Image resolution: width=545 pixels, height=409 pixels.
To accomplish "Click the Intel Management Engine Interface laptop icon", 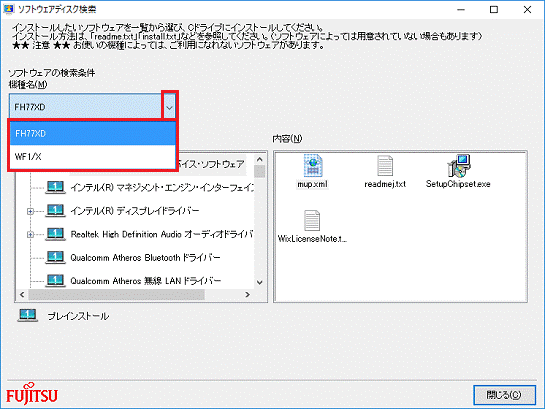I will click(x=55, y=187).
